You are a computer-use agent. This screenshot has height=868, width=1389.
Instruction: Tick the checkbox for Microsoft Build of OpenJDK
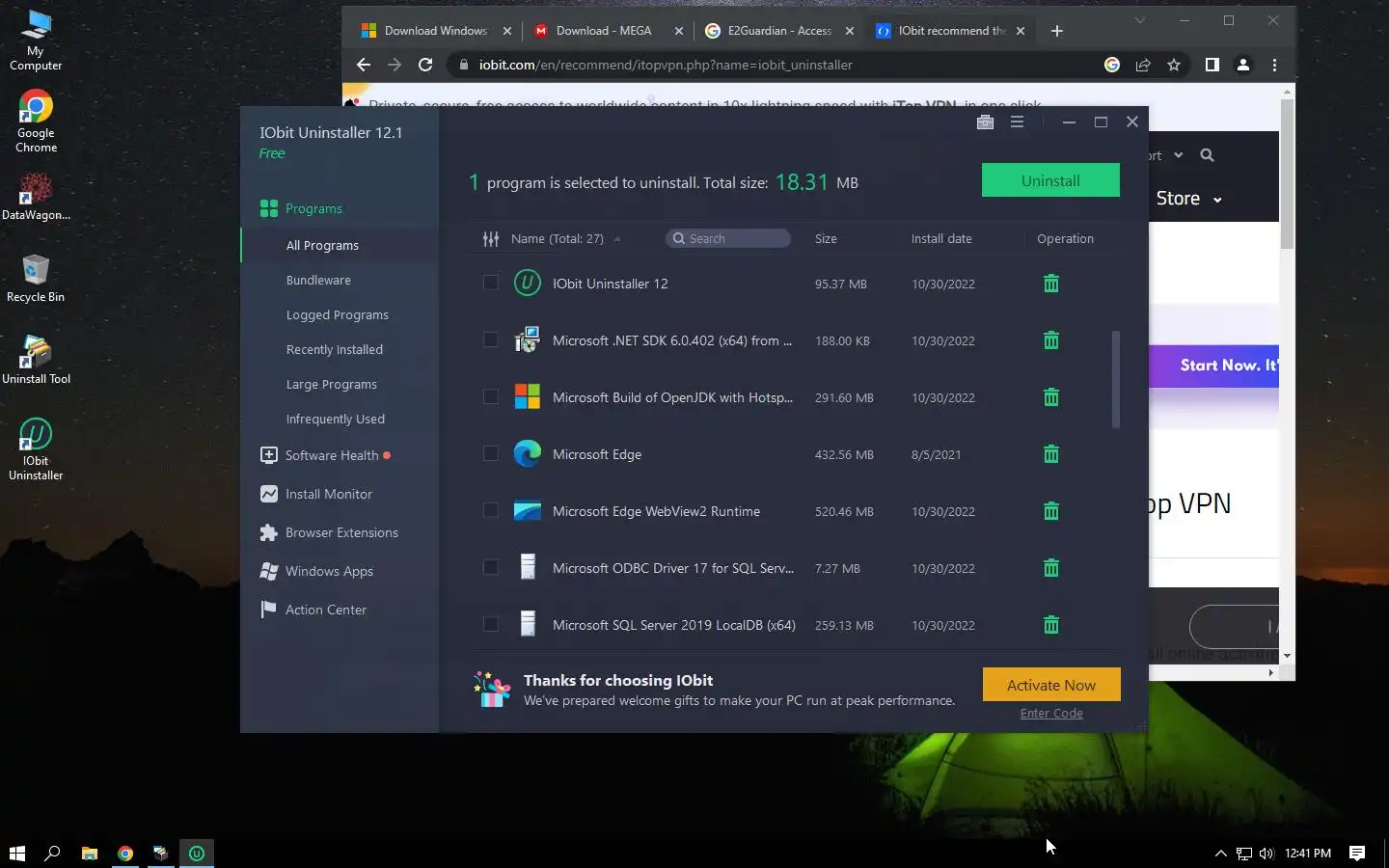[491, 396]
